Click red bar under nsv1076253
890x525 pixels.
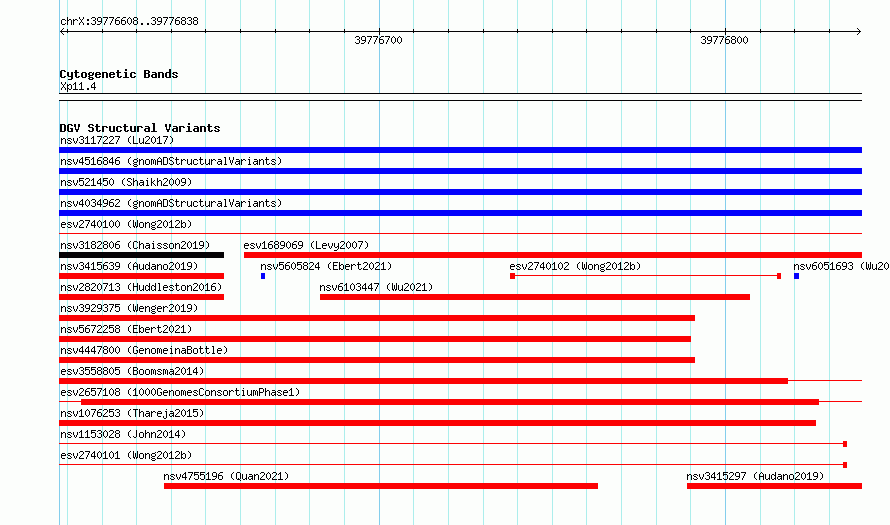point(438,423)
